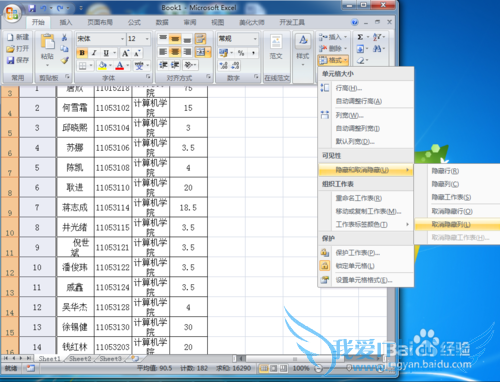The image size is (500, 382).
Task: Select 行高 row height menu item
Action: [366, 88]
